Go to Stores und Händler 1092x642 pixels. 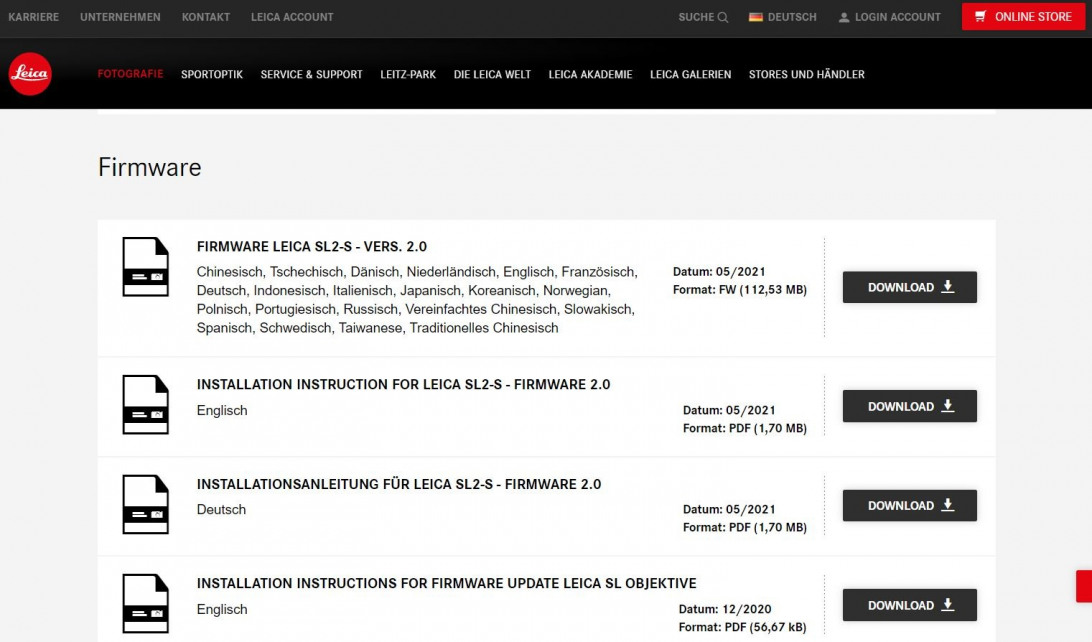[806, 74]
